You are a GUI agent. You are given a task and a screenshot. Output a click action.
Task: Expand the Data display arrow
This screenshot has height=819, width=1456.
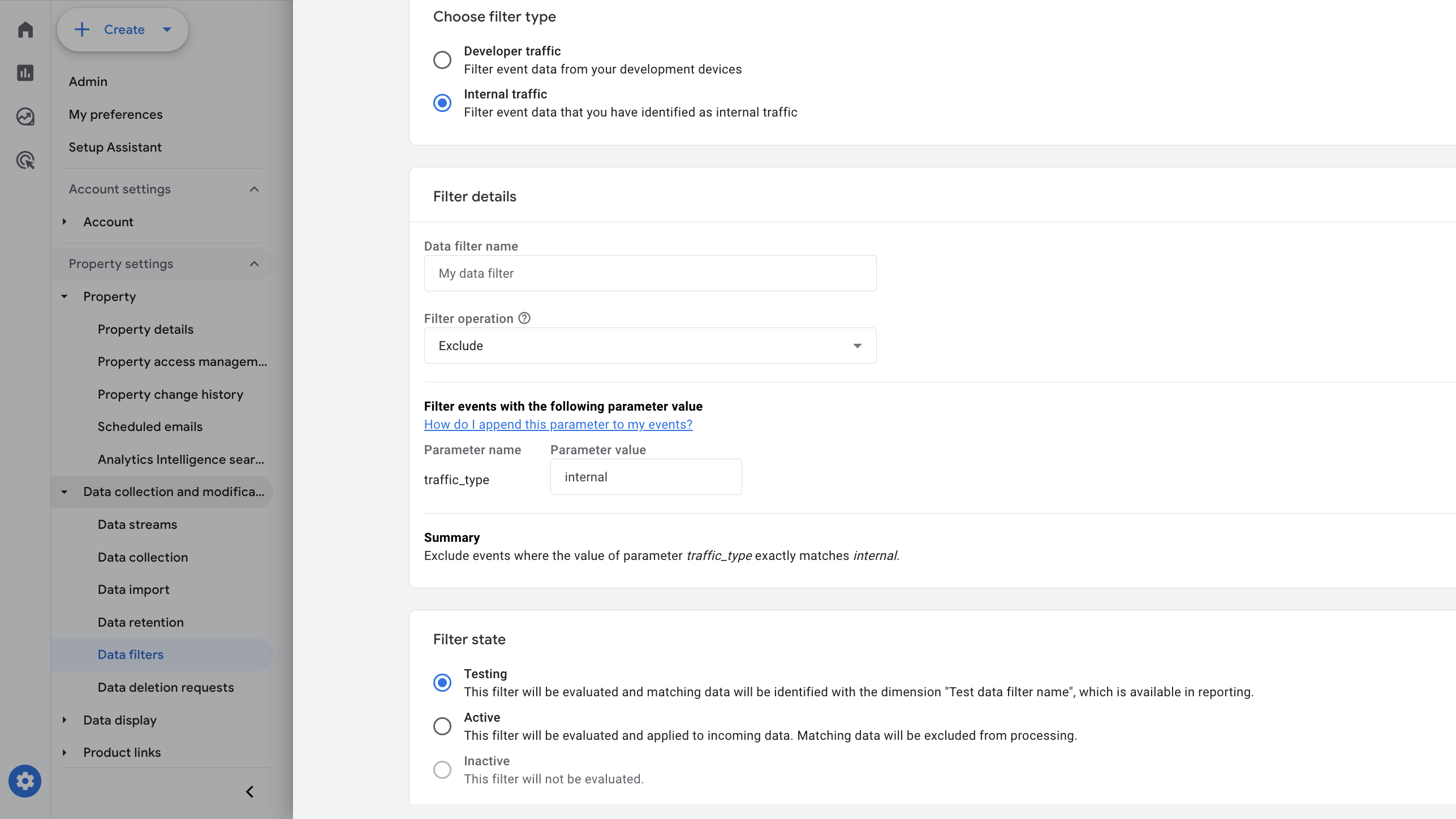(x=64, y=720)
